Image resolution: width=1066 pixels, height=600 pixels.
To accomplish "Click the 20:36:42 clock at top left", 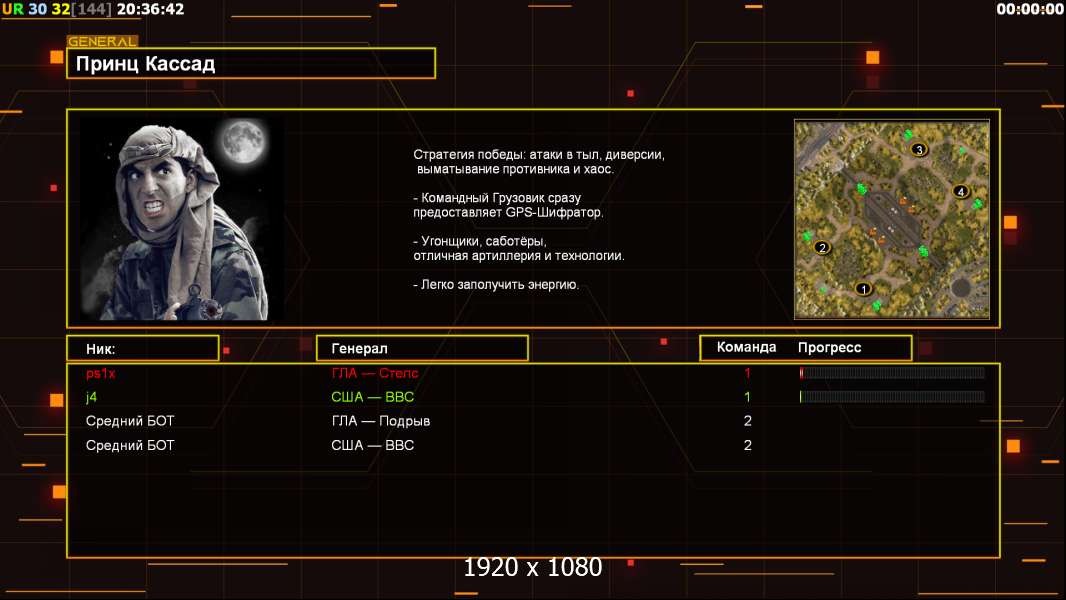I will pos(150,9).
